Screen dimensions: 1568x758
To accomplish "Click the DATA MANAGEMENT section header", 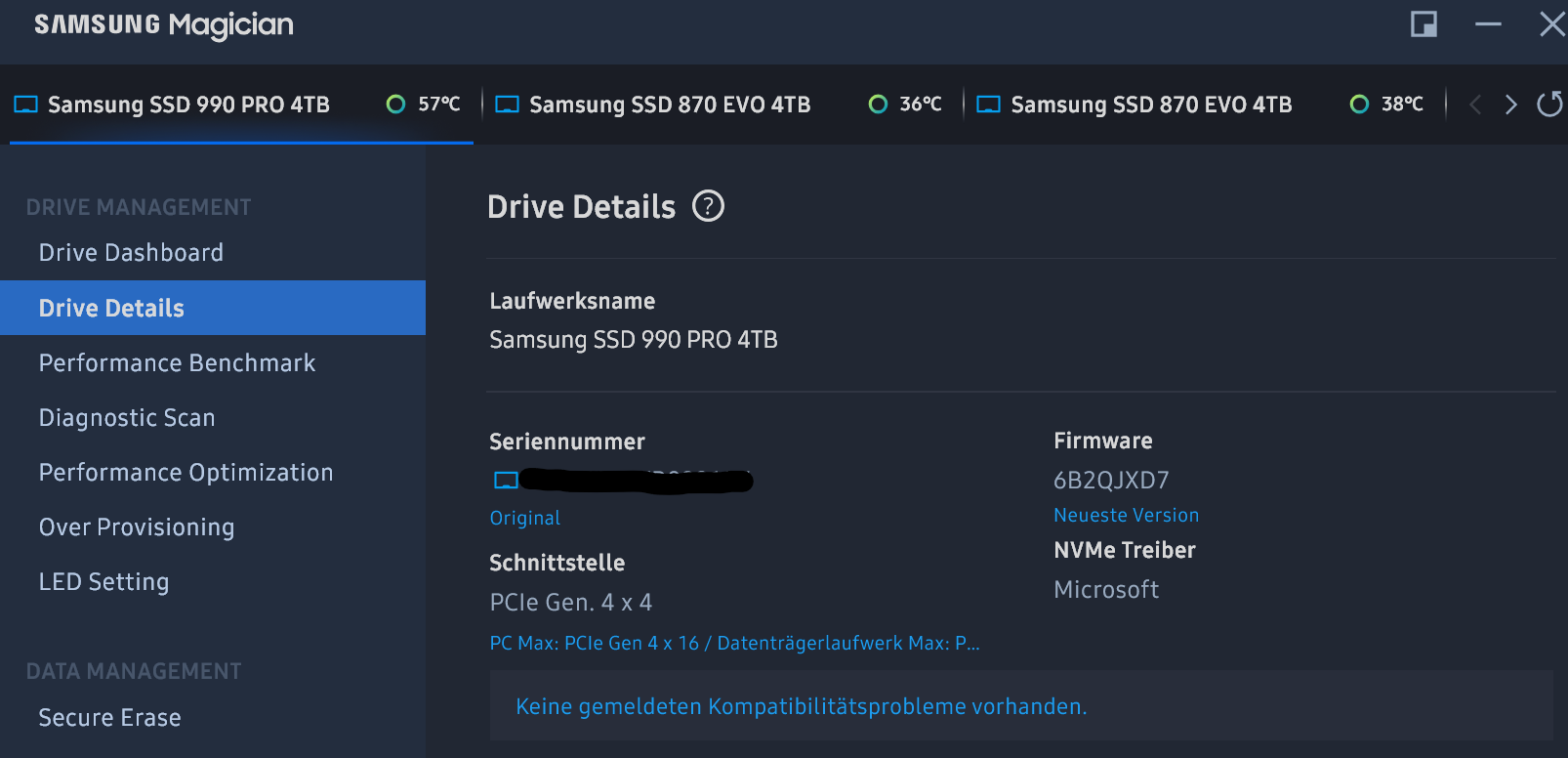I will (x=134, y=671).
